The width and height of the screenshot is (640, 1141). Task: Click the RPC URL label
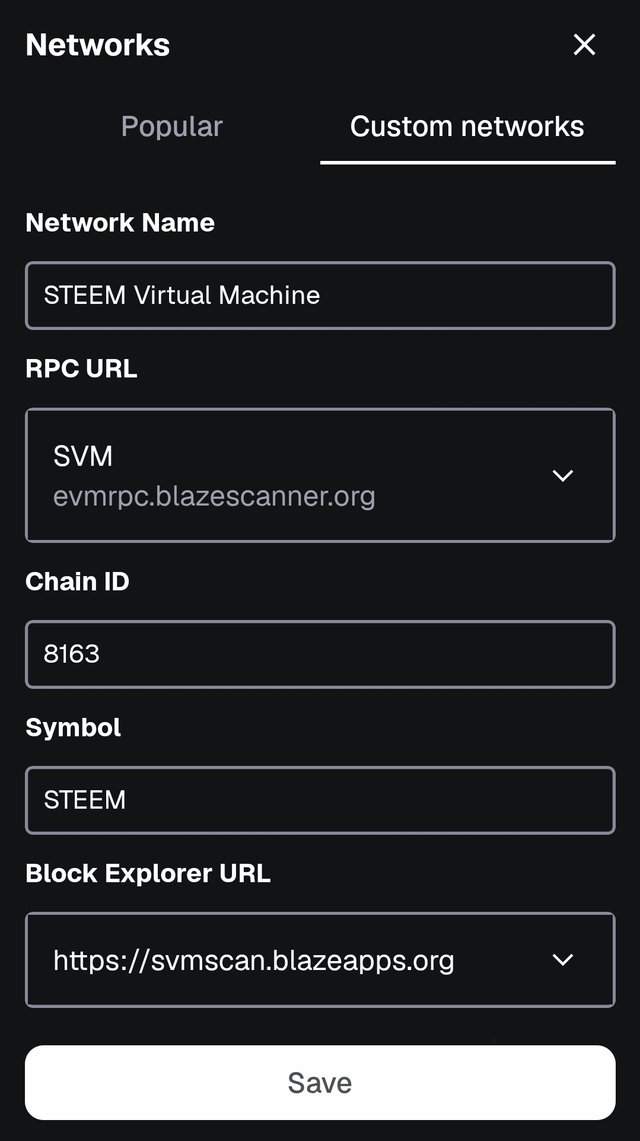pyautogui.click(x=81, y=368)
